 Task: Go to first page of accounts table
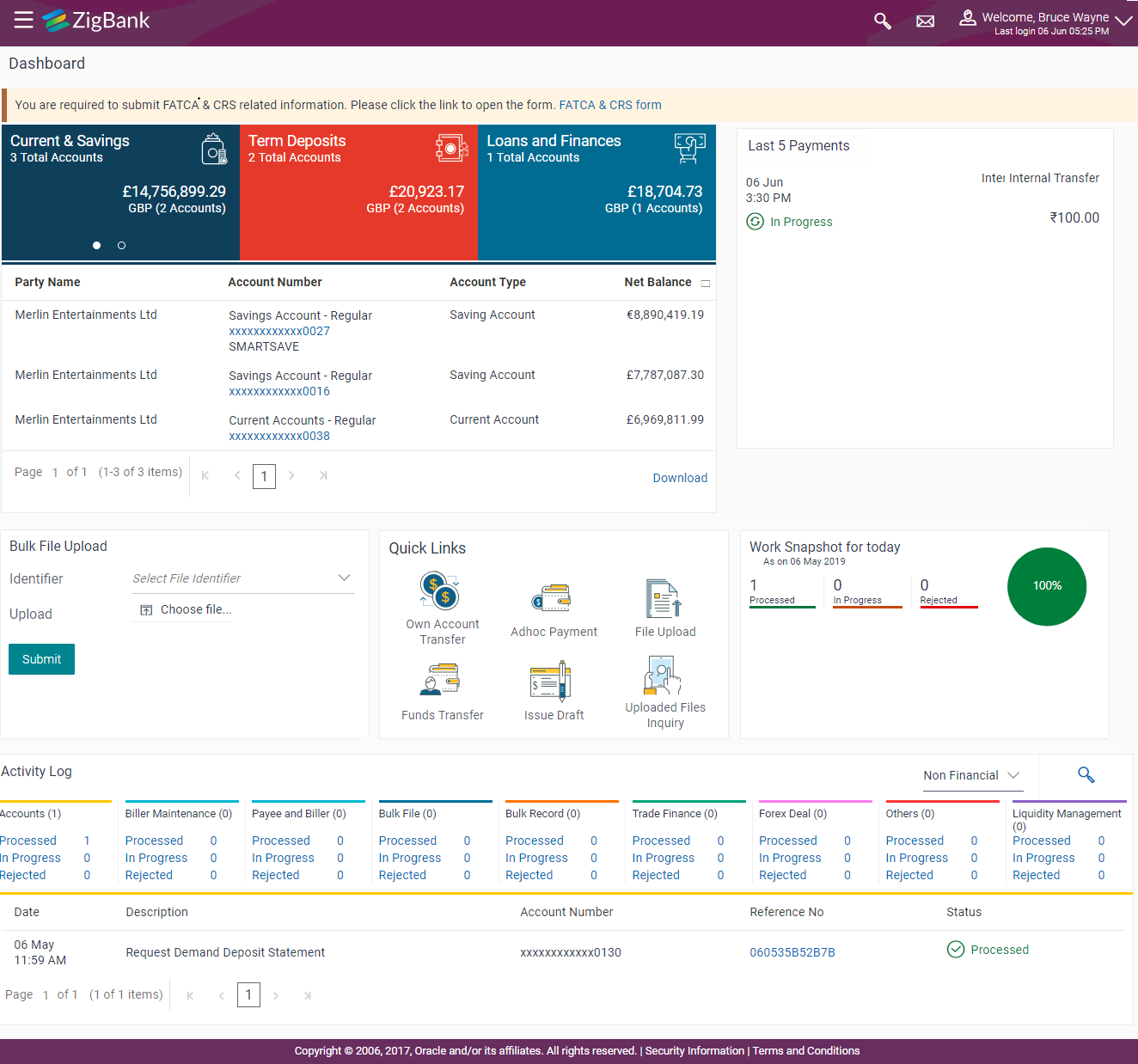(205, 475)
